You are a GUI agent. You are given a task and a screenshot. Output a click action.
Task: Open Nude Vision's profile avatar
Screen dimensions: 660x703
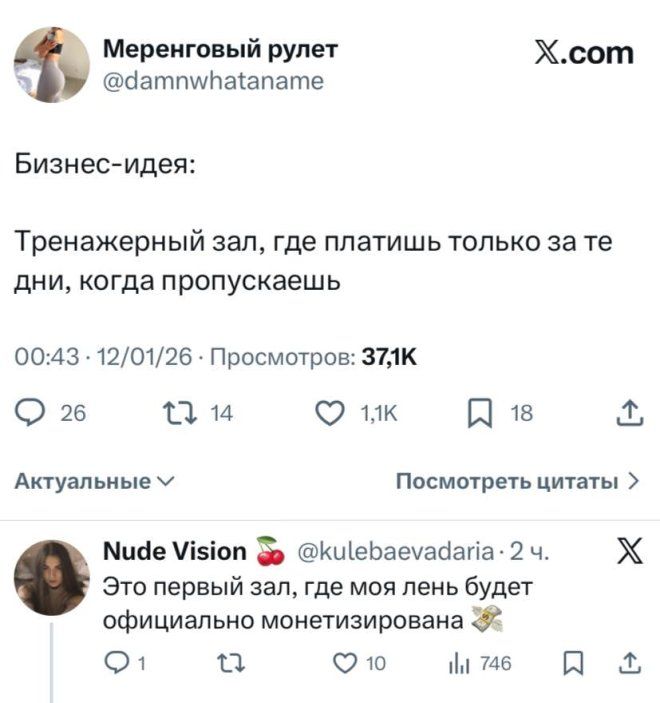51,577
